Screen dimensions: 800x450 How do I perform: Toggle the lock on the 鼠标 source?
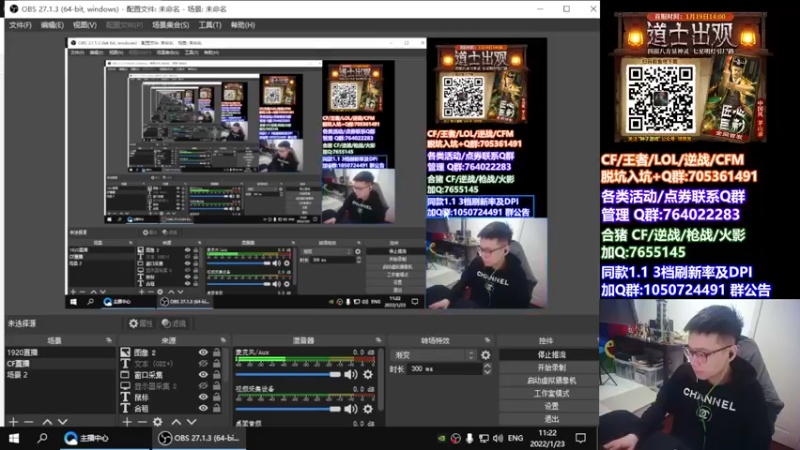217,397
